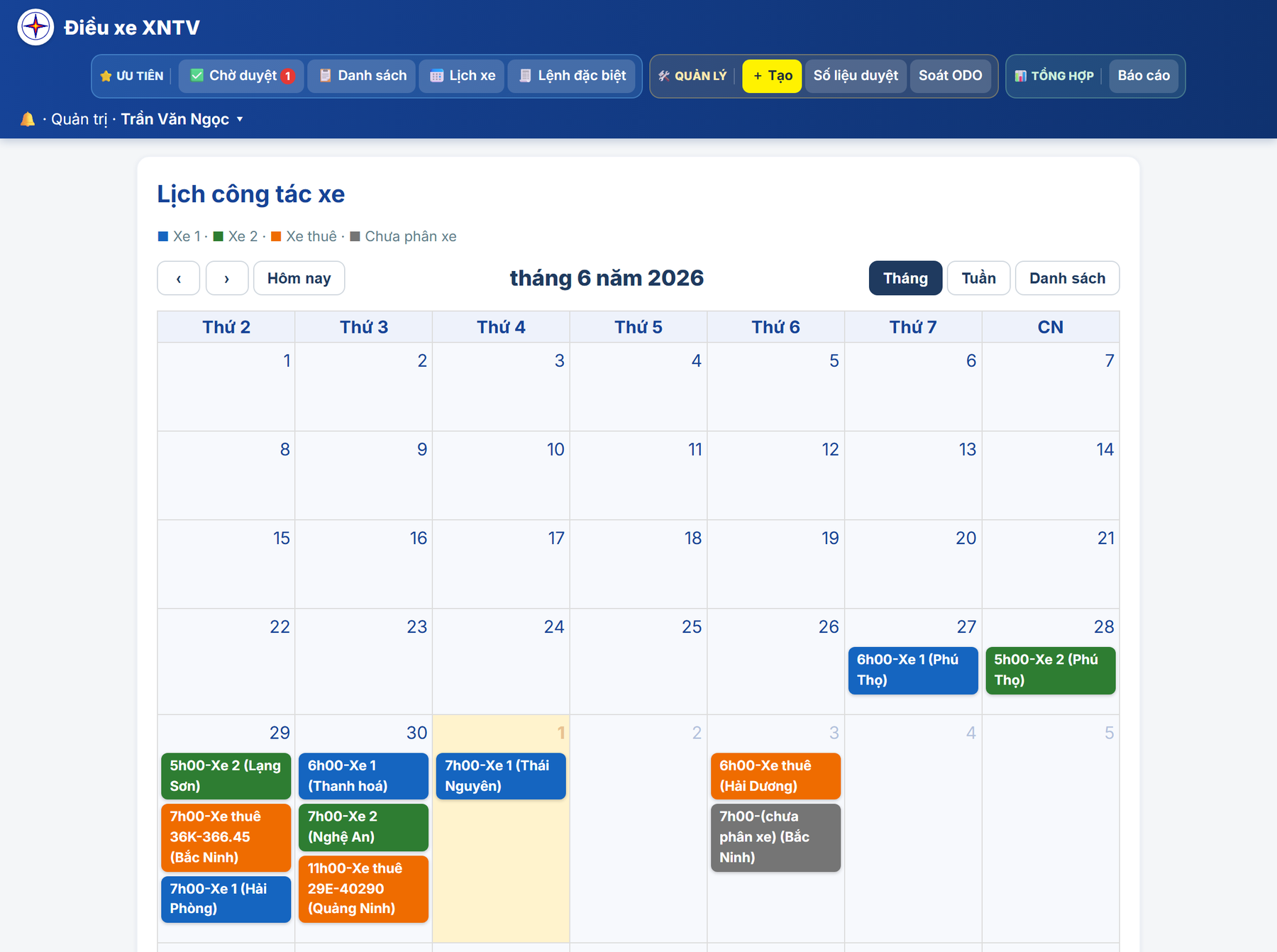Open the notification bell icon
The height and width of the screenshot is (952, 1277).
coord(28,119)
